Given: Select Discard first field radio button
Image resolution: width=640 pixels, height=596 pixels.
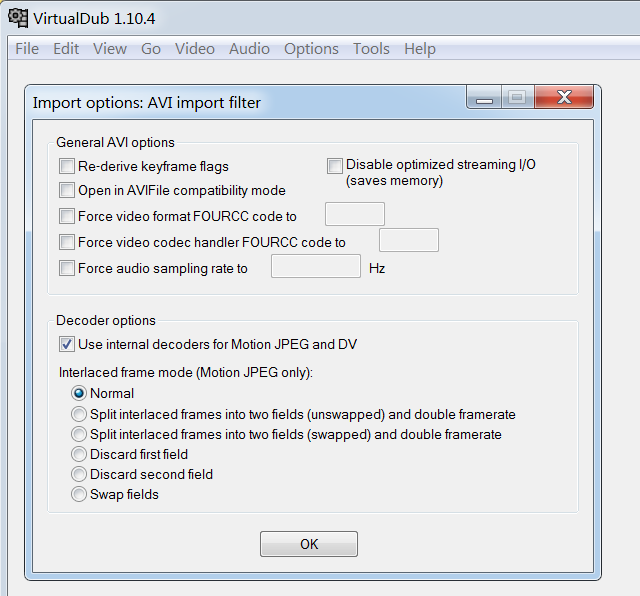Looking at the screenshot, I should pyautogui.click(x=79, y=454).
